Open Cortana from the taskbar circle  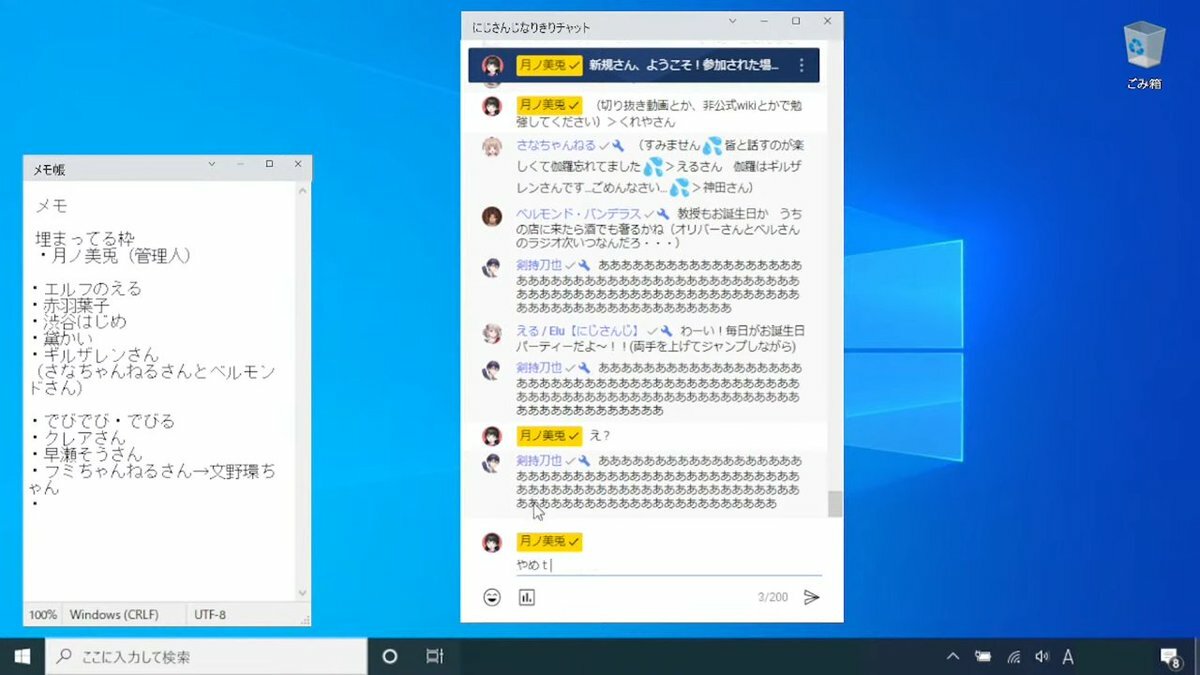click(390, 656)
